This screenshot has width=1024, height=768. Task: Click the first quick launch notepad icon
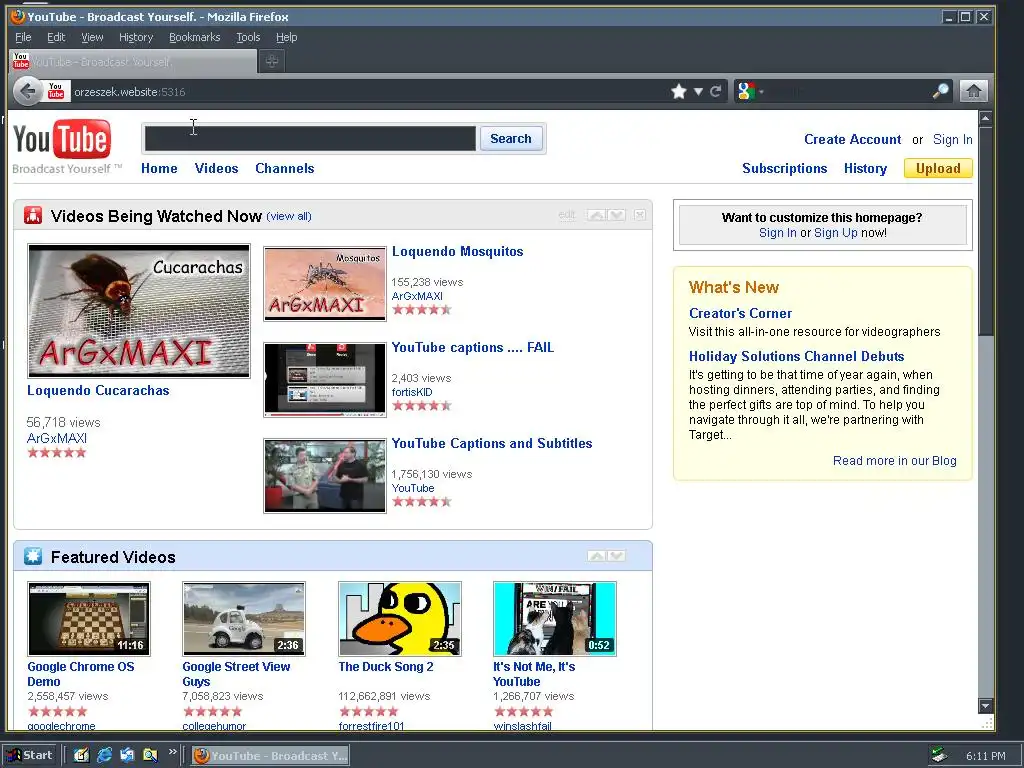click(x=81, y=756)
